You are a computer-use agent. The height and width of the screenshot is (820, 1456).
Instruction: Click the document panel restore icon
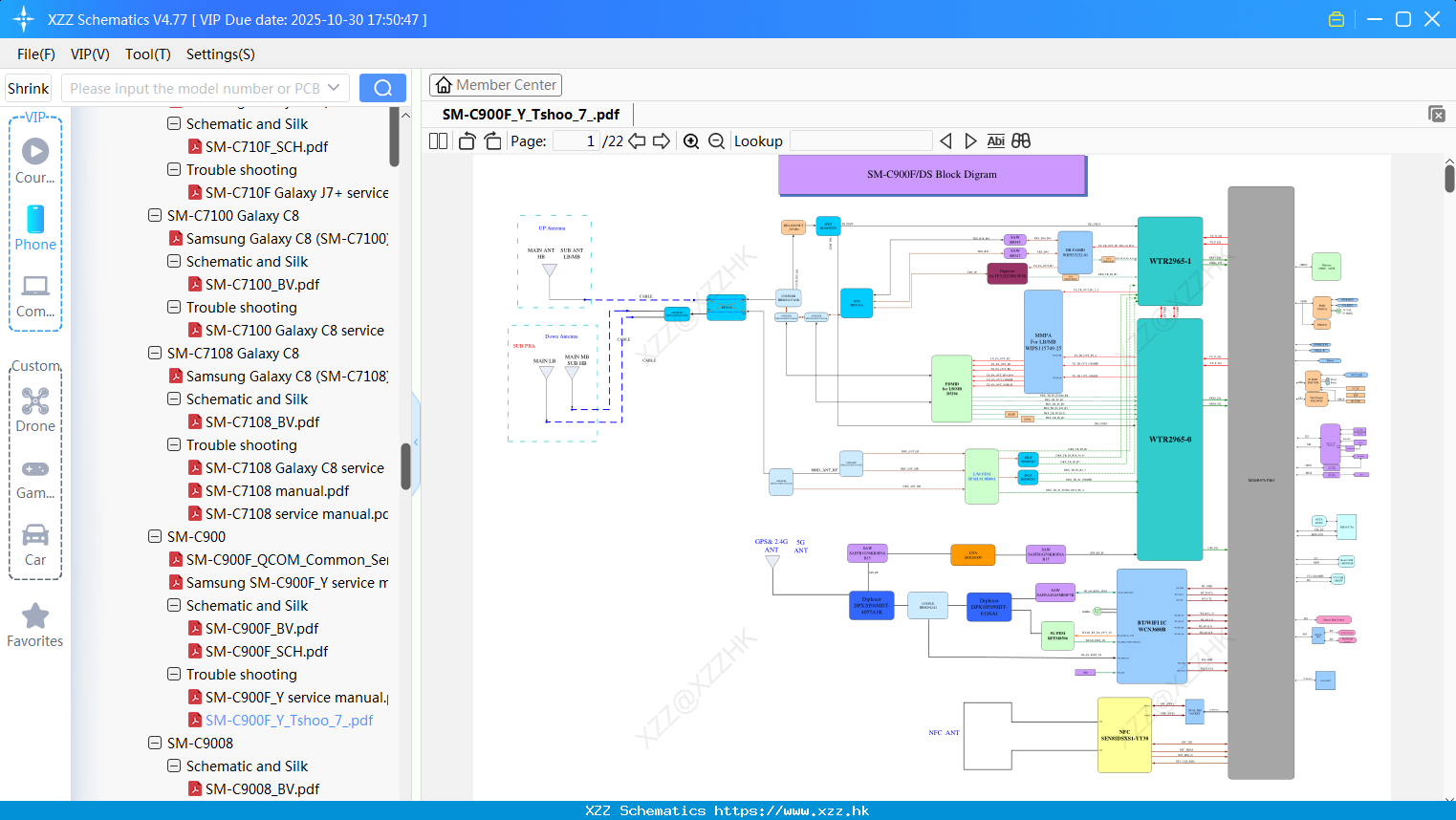tap(1437, 114)
